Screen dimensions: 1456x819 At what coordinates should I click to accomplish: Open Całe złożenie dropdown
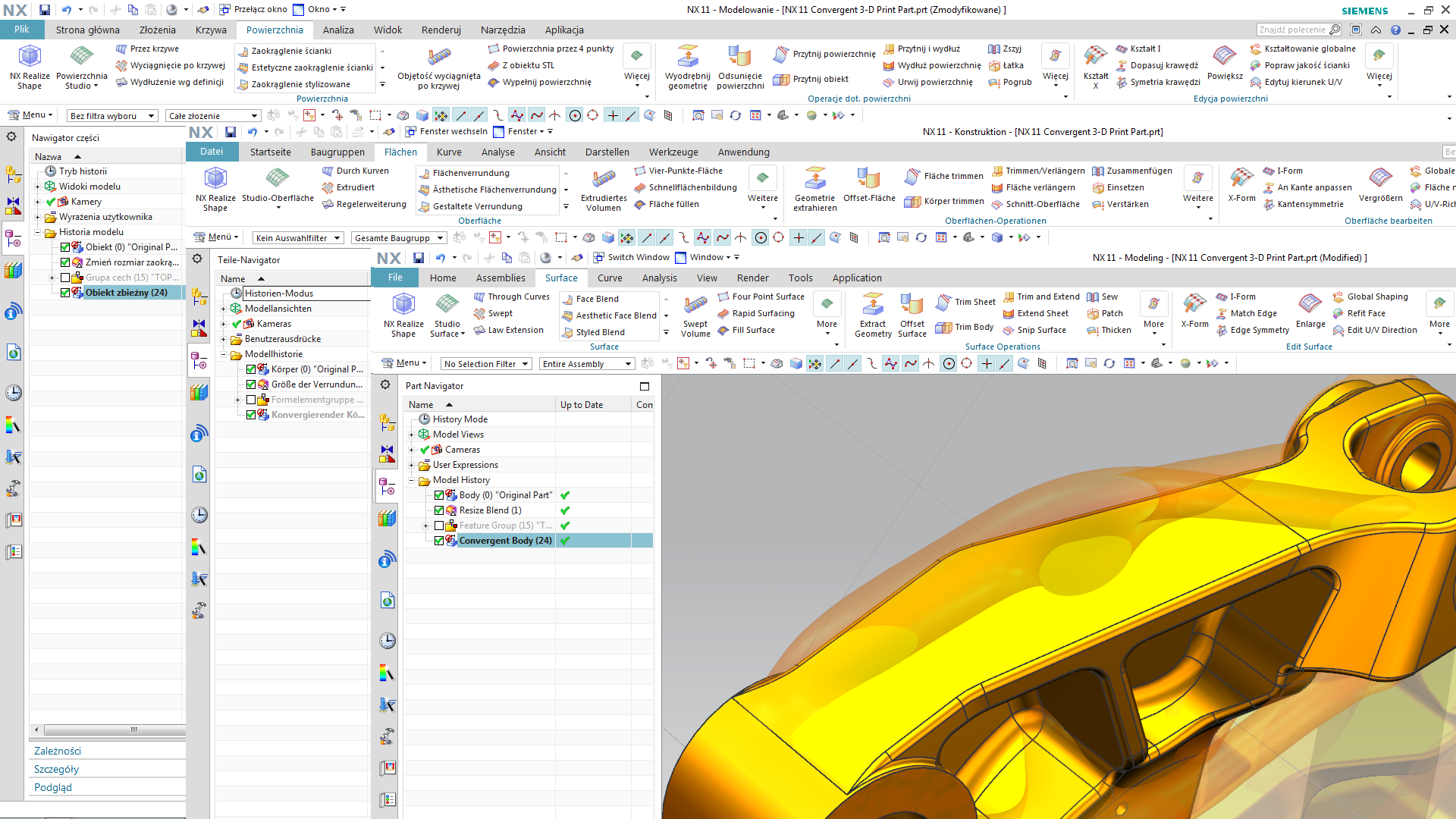point(213,116)
